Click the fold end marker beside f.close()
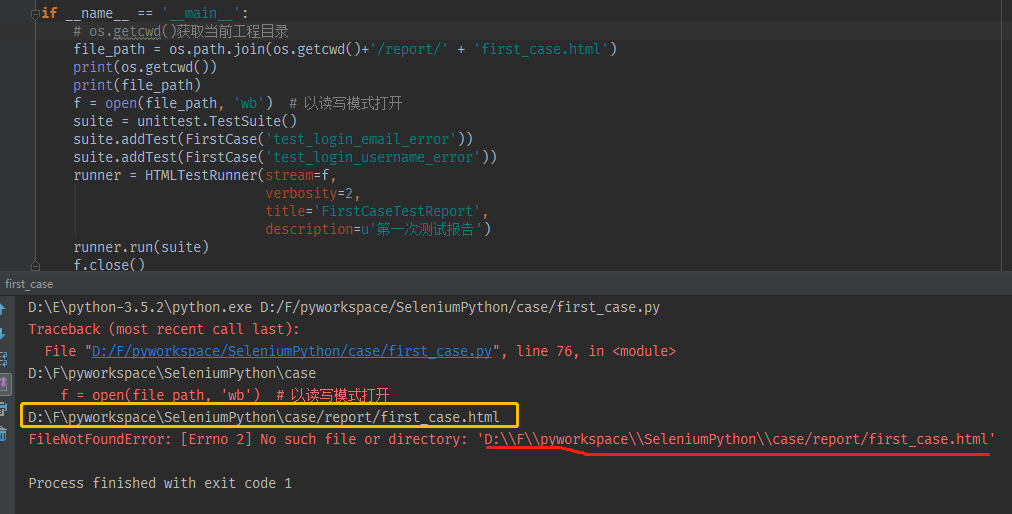The width and height of the screenshot is (1012, 514). tap(35, 265)
